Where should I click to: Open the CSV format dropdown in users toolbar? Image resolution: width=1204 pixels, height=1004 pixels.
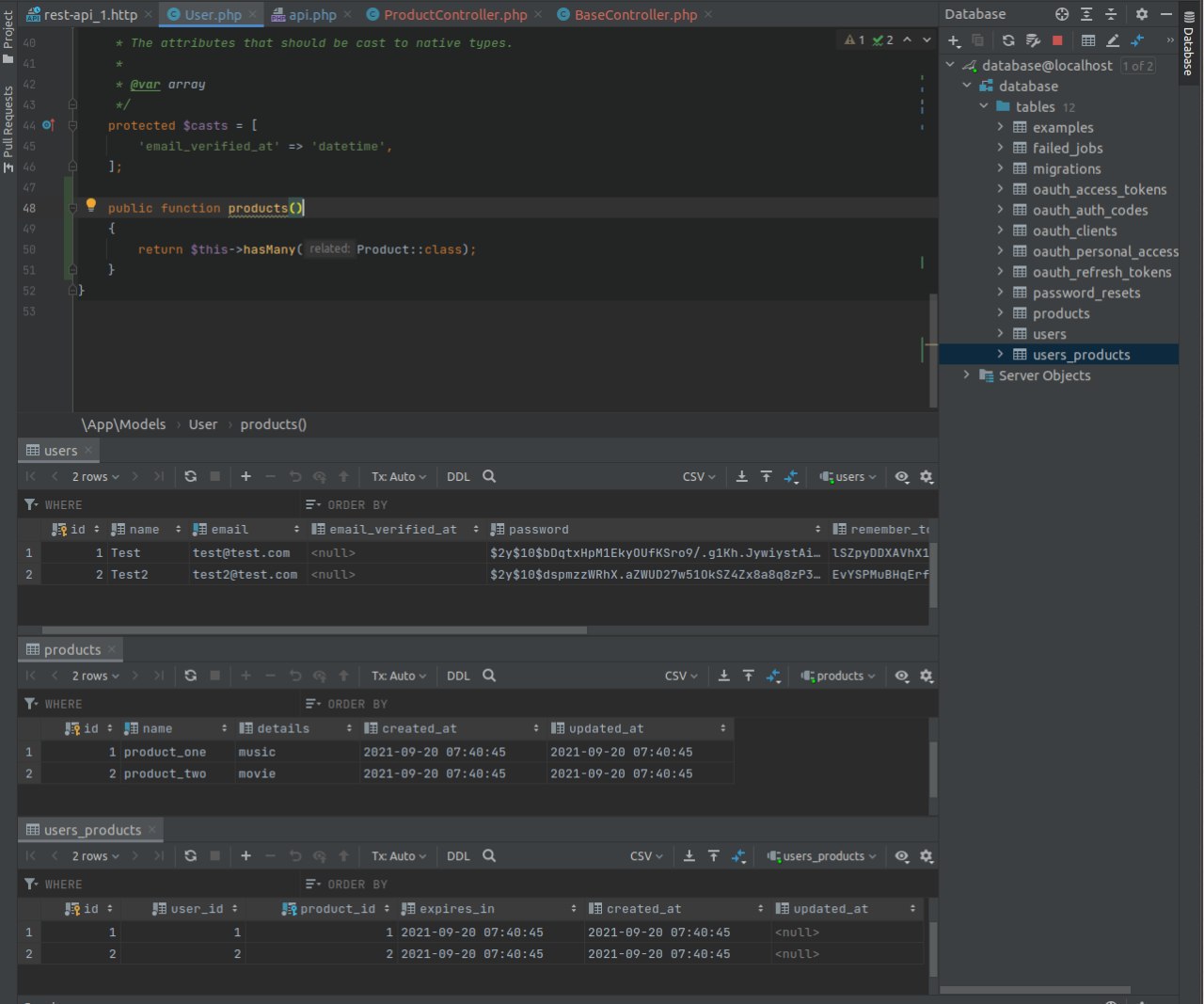coord(699,477)
